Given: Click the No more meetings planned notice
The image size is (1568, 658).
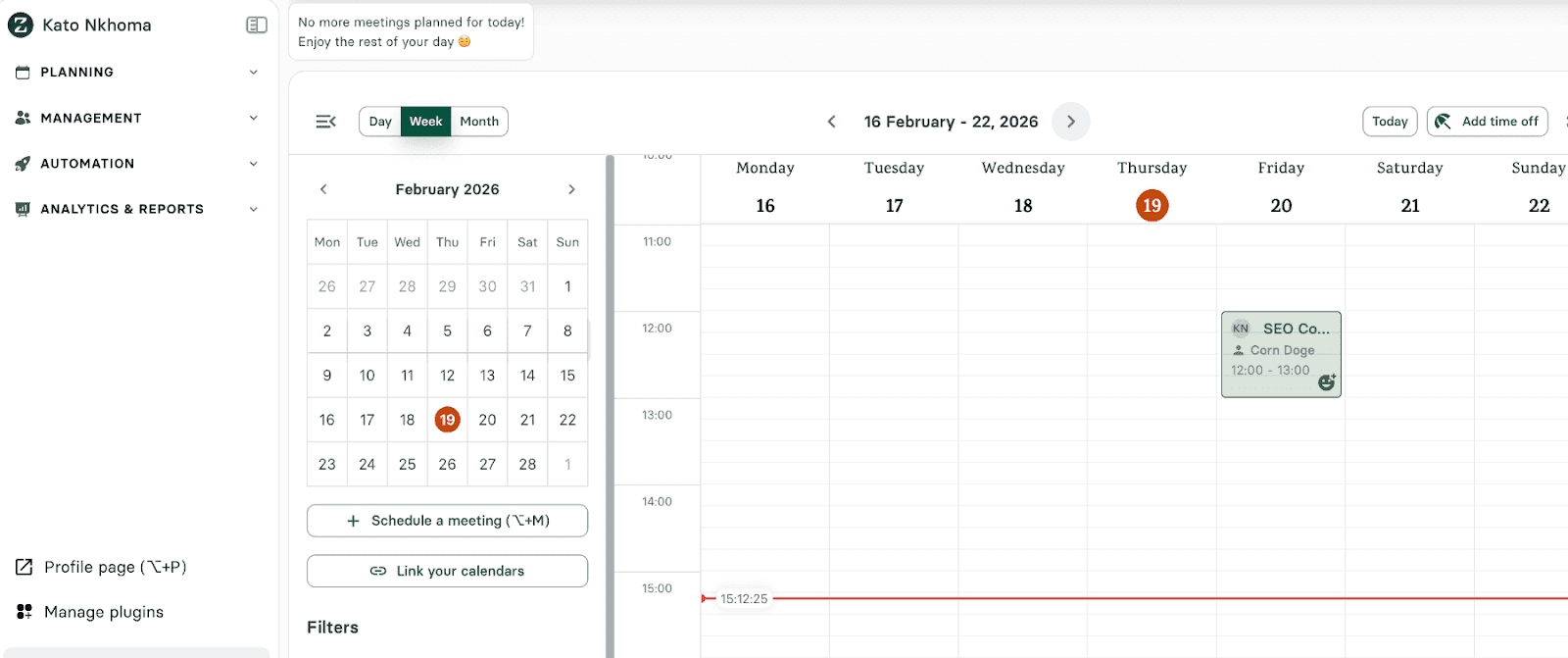Looking at the screenshot, I should [x=412, y=31].
